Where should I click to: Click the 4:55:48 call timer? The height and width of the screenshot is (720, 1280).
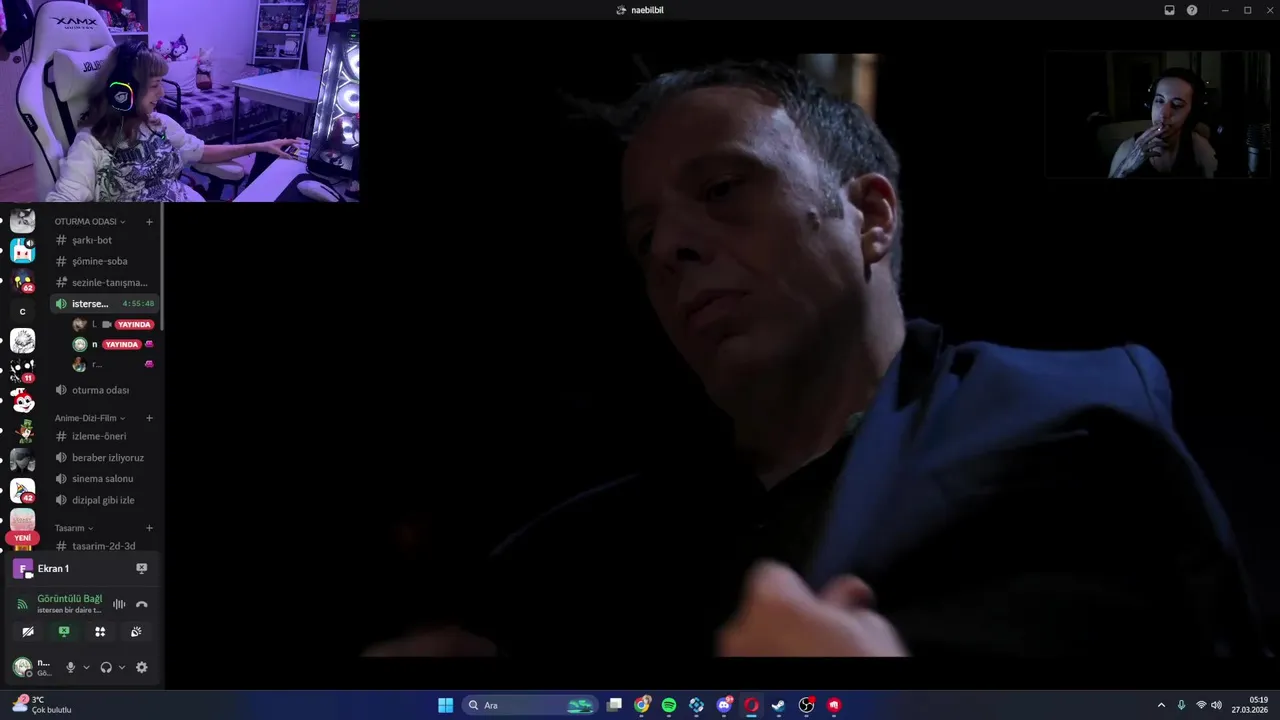click(138, 303)
